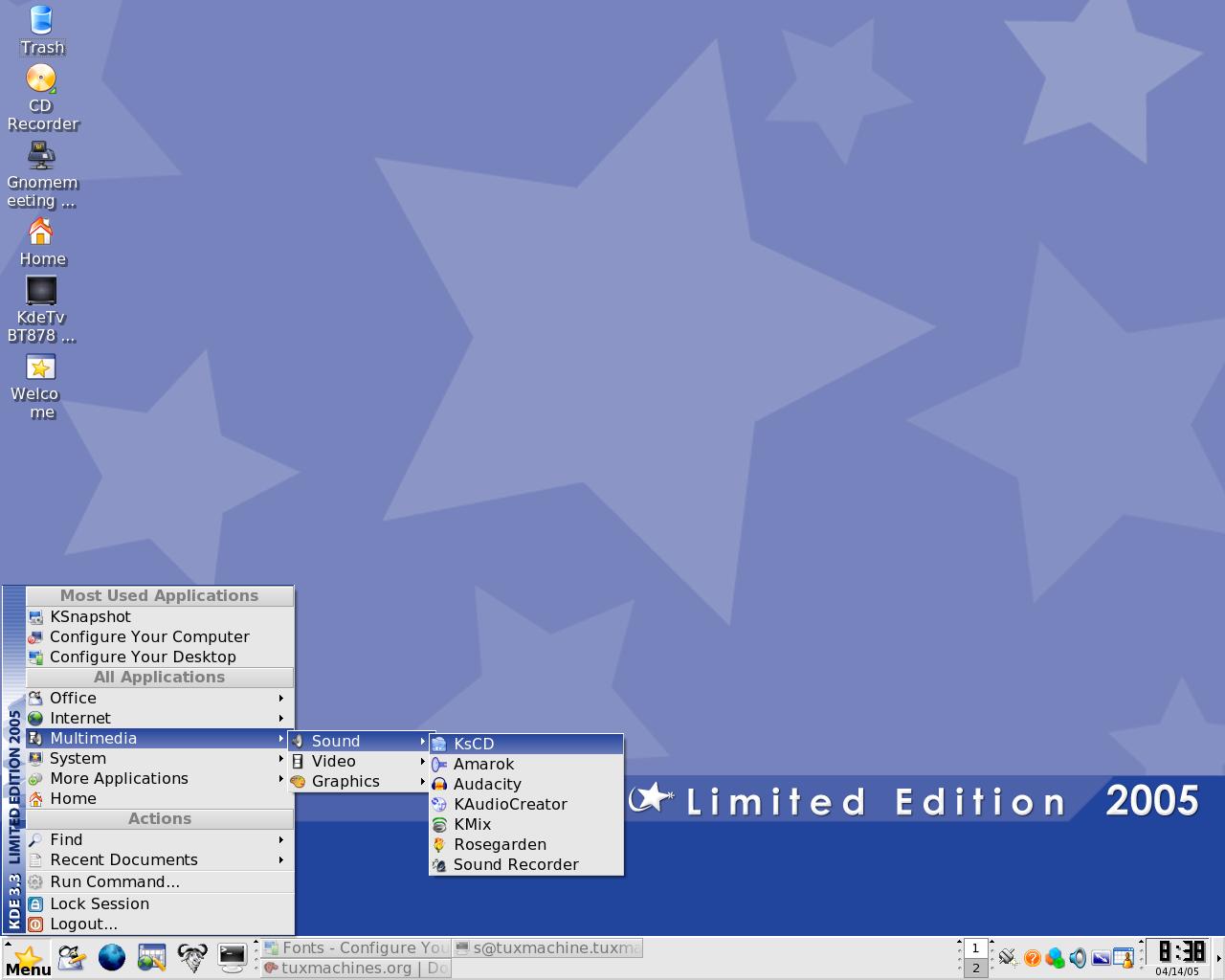Click the globe web browser panel icon
The image size is (1225, 980).
tap(112, 957)
